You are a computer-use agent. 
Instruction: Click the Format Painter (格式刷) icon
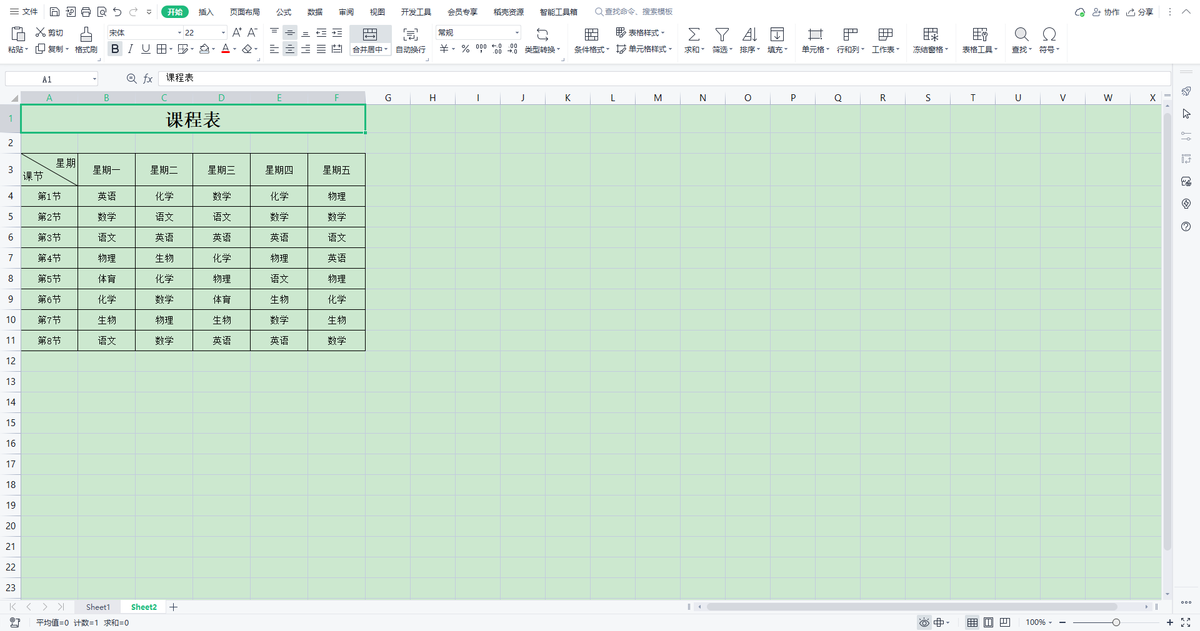tap(86, 34)
